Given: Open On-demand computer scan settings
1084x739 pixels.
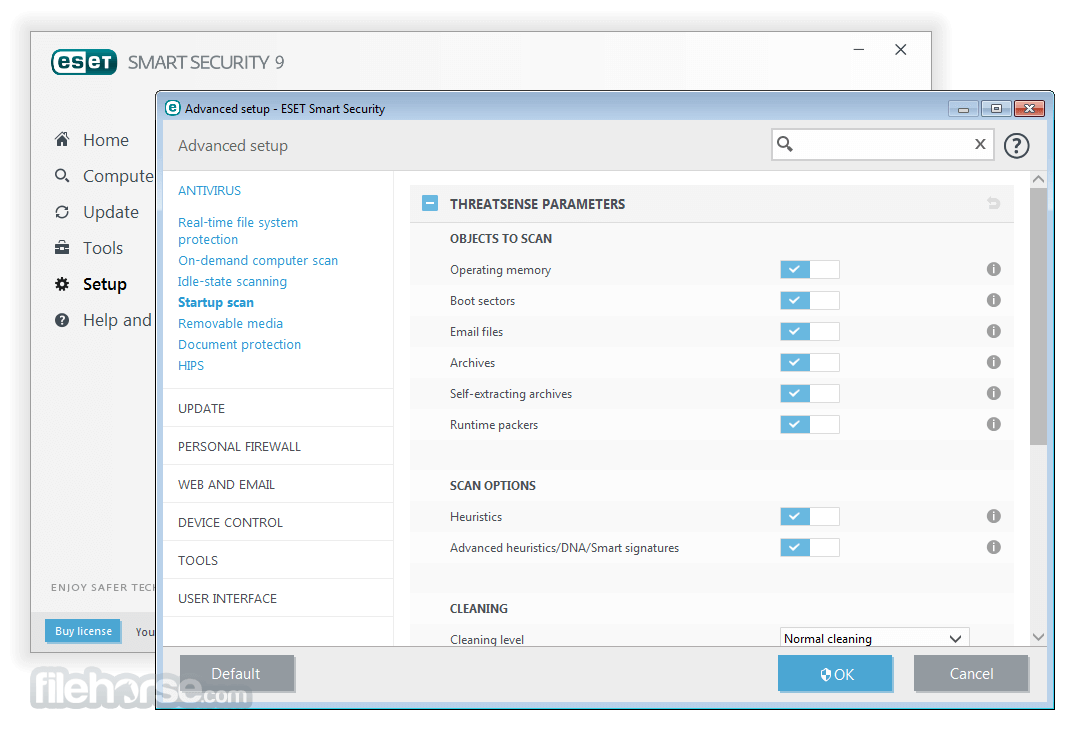Looking at the screenshot, I should (x=258, y=261).
